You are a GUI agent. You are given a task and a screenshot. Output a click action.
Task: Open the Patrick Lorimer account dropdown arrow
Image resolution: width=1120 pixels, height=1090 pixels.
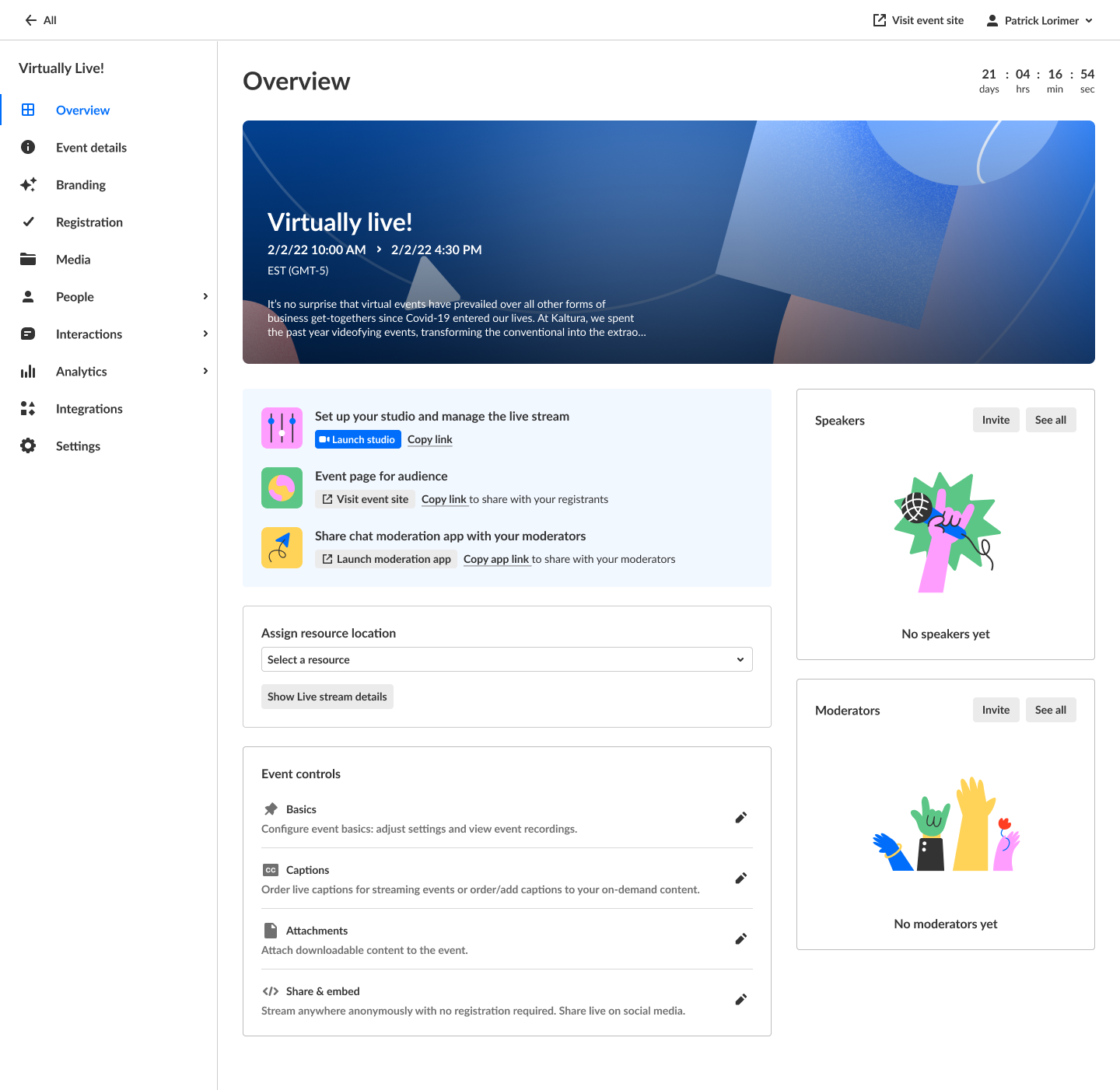(x=1089, y=21)
